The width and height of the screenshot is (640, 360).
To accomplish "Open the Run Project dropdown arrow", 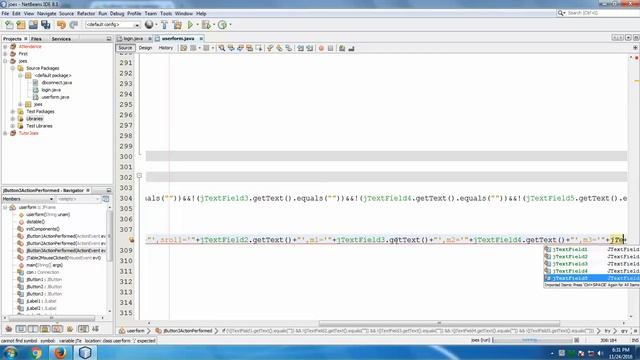I will click(x=197, y=25).
